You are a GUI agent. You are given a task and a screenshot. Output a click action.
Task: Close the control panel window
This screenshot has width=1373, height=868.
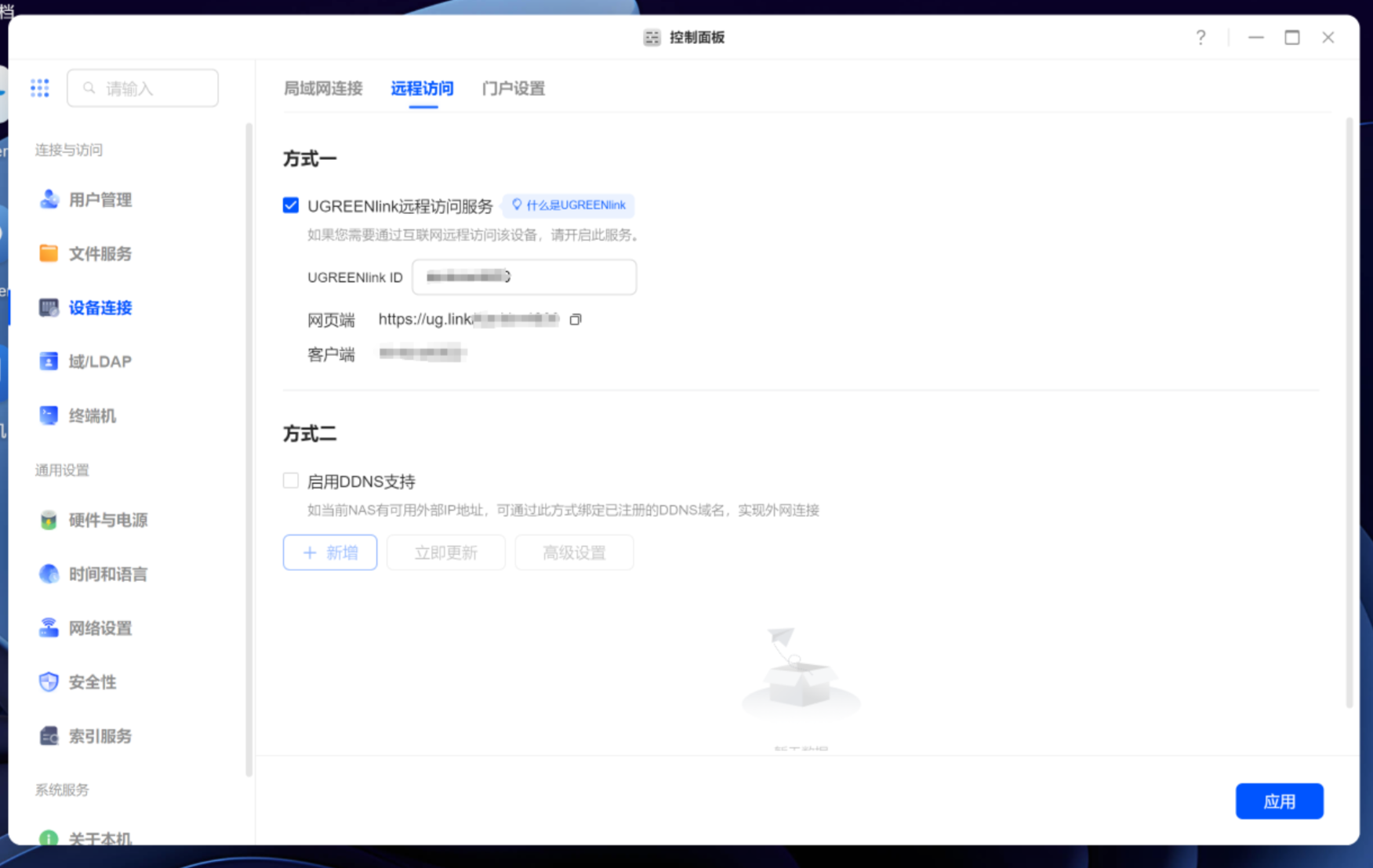pyautogui.click(x=1328, y=38)
